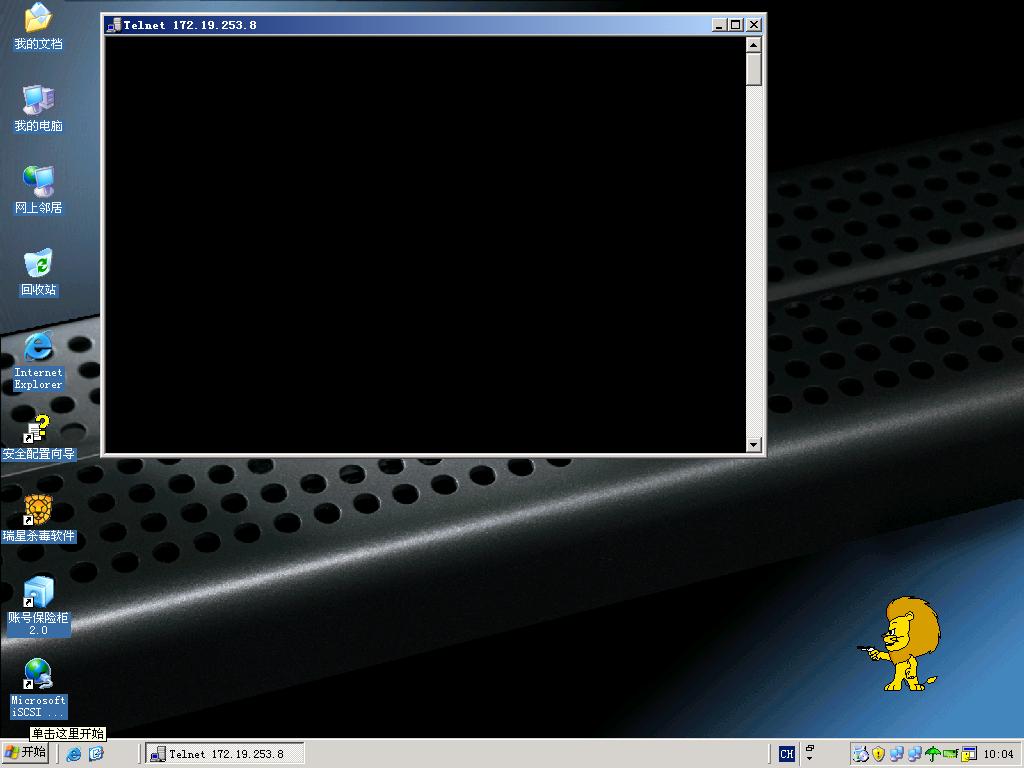Launch Internet Explorer from the quick launch bar

pos(74,754)
